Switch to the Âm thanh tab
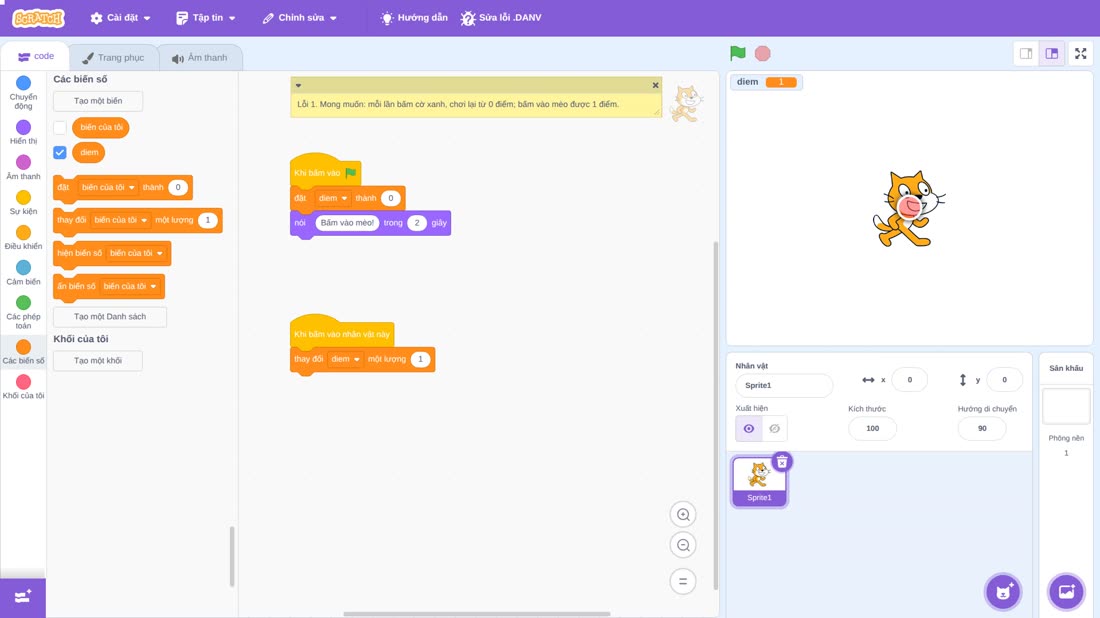 tap(200, 58)
